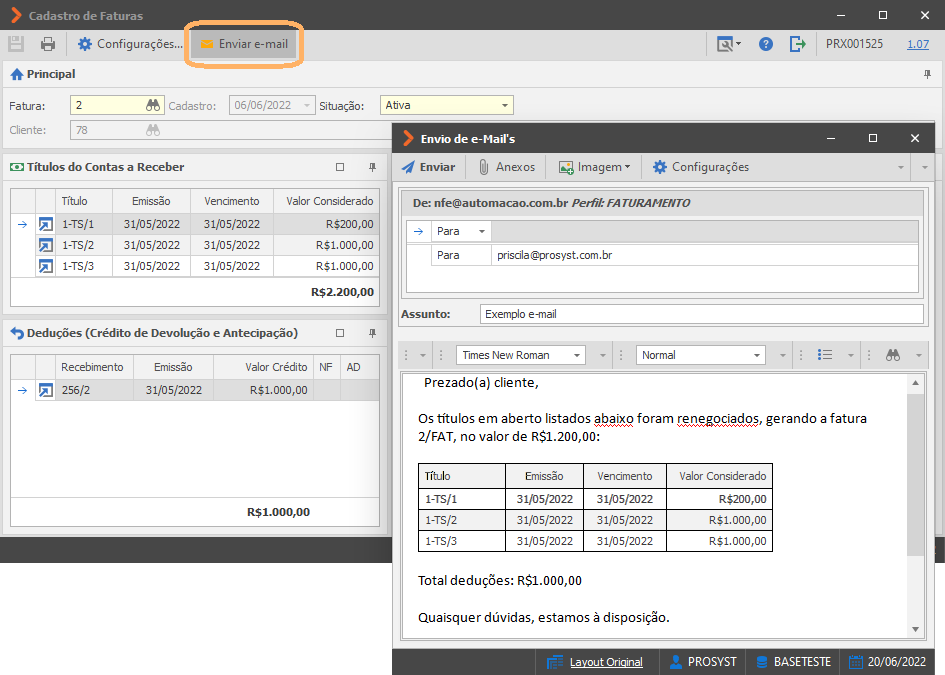The height and width of the screenshot is (675, 945).
Task: Toggle the pin on Principal panel
Action: click(x=928, y=74)
